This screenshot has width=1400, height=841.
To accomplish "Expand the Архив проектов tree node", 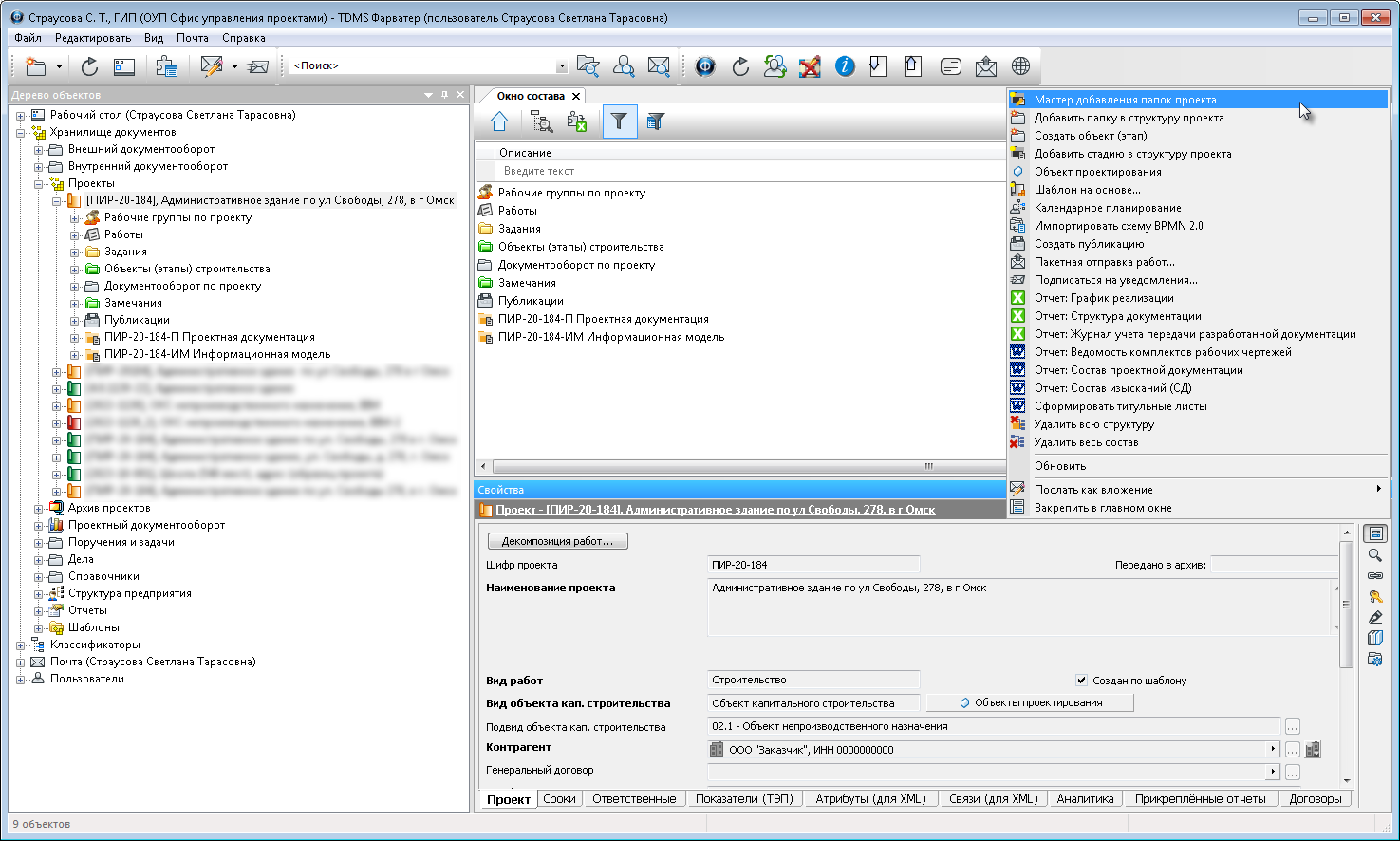I will (39, 509).
